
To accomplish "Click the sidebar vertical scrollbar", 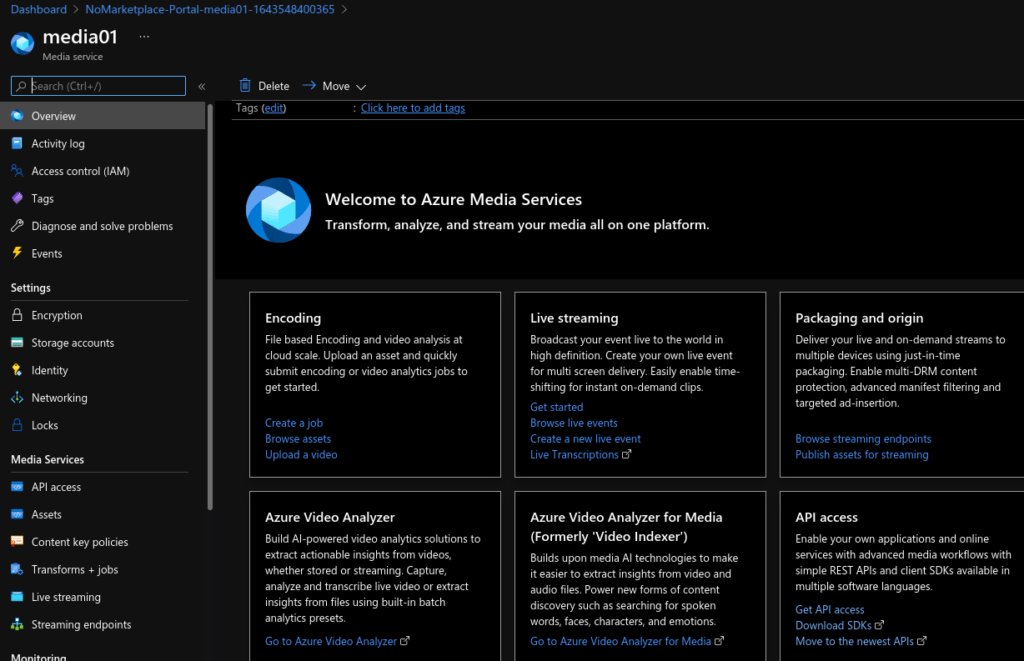I will [210, 307].
